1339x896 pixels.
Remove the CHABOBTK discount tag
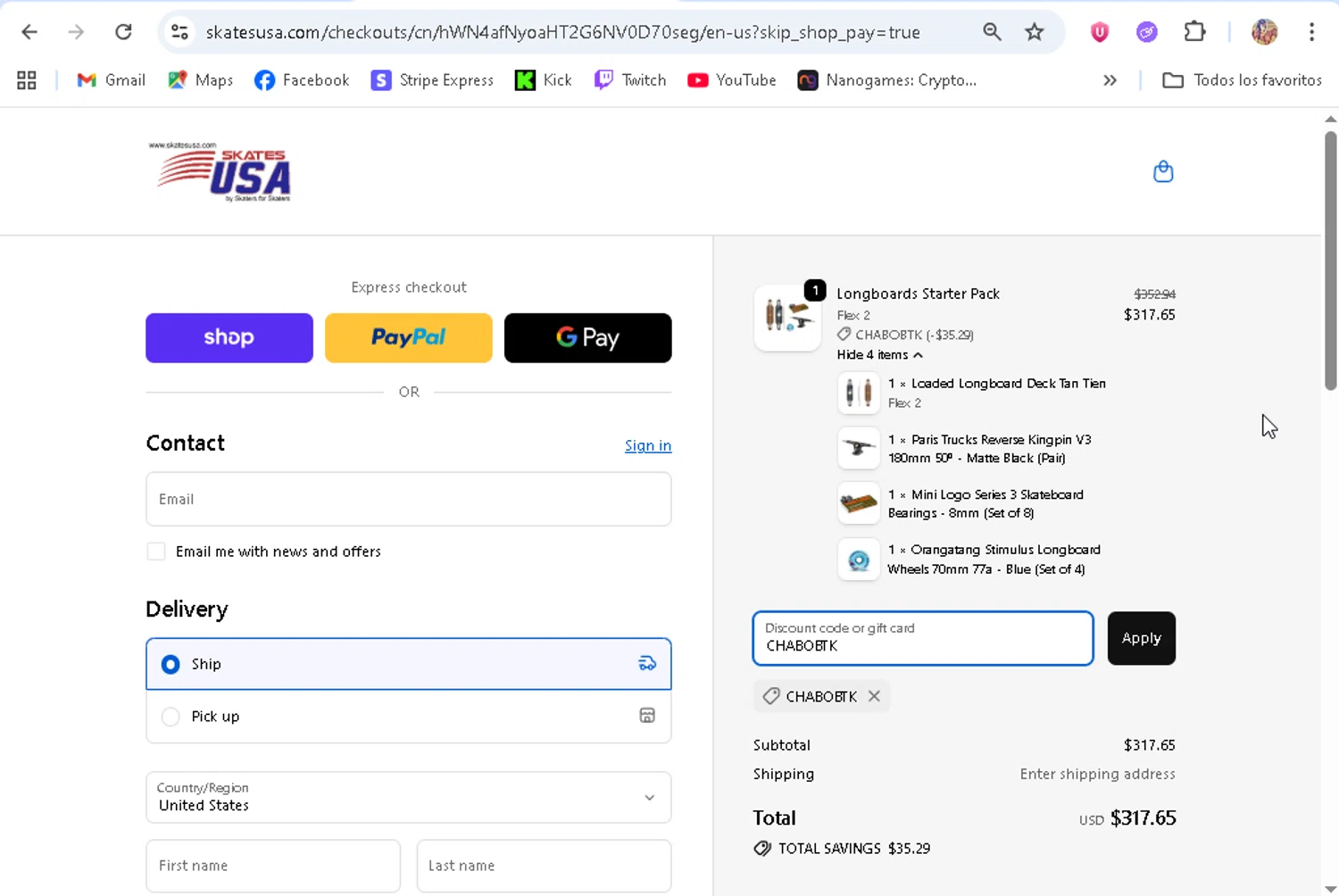pos(874,696)
